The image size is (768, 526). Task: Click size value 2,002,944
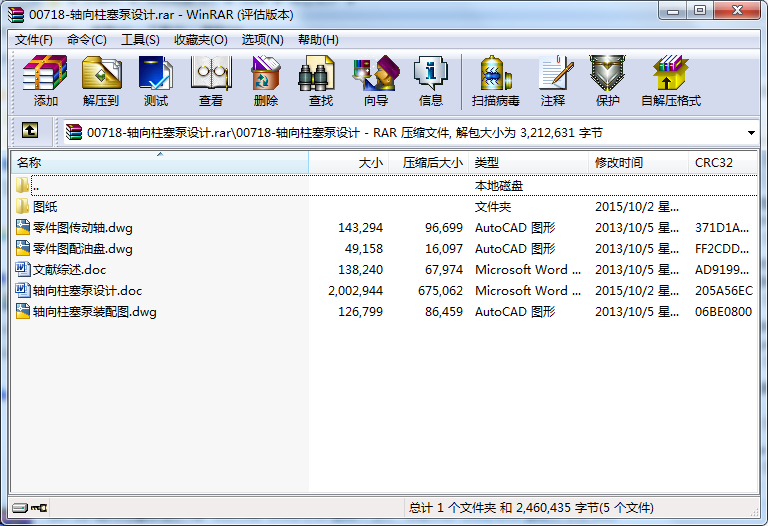tap(356, 291)
